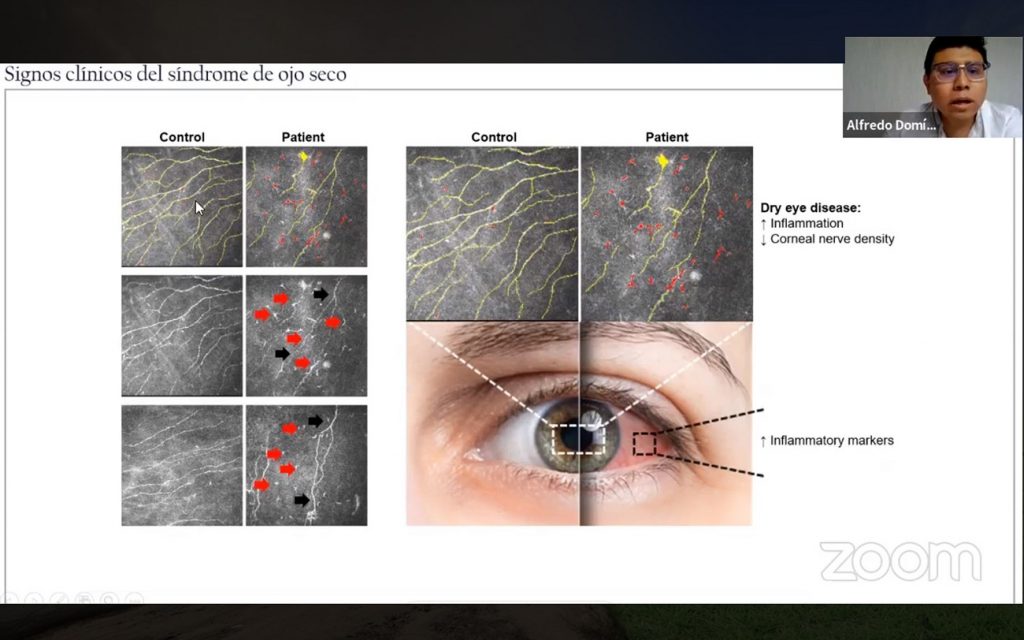The height and width of the screenshot is (640, 1024).
Task: Select the middle Patient image with red arrows
Action: [306, 335]
